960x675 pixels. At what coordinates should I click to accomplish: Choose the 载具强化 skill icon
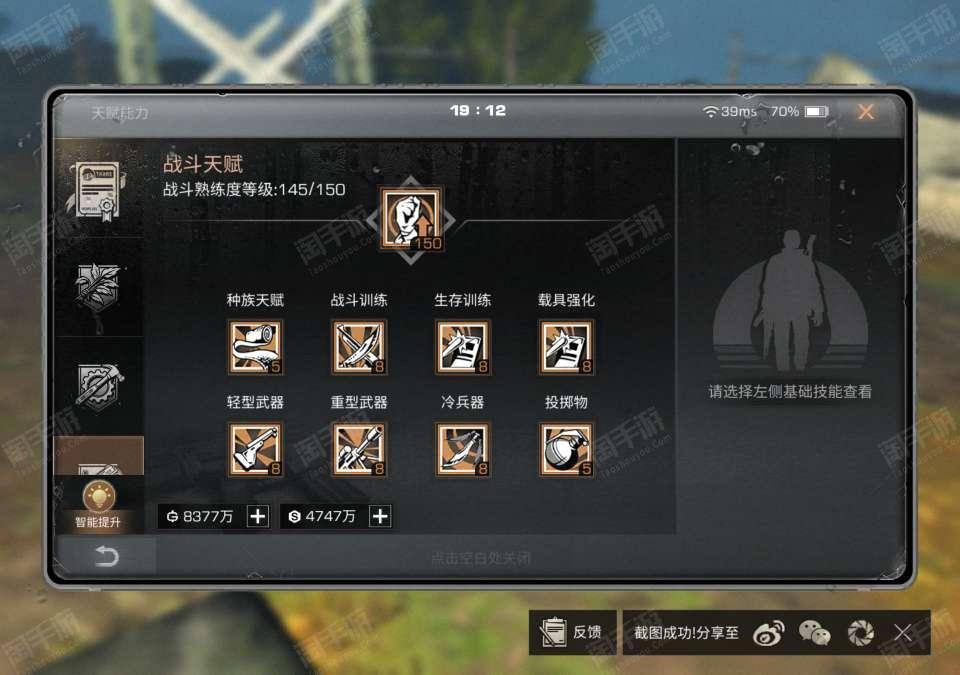point(566,347)
